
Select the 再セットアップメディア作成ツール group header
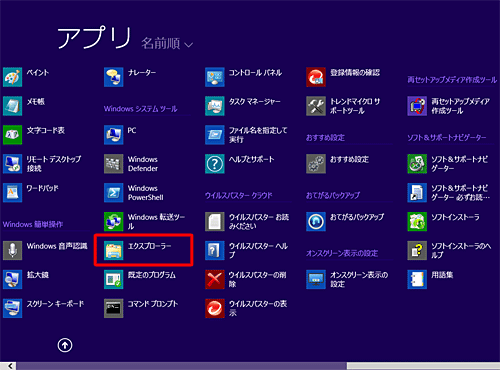[x=452, y=80]
